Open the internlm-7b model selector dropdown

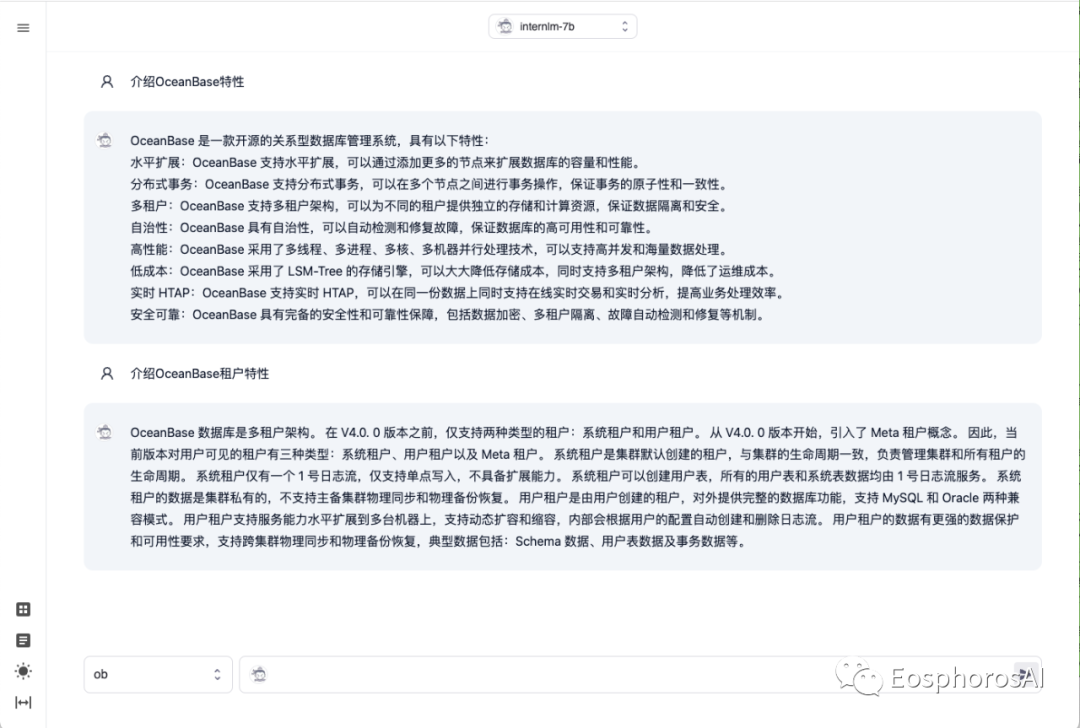coord(562,26)
